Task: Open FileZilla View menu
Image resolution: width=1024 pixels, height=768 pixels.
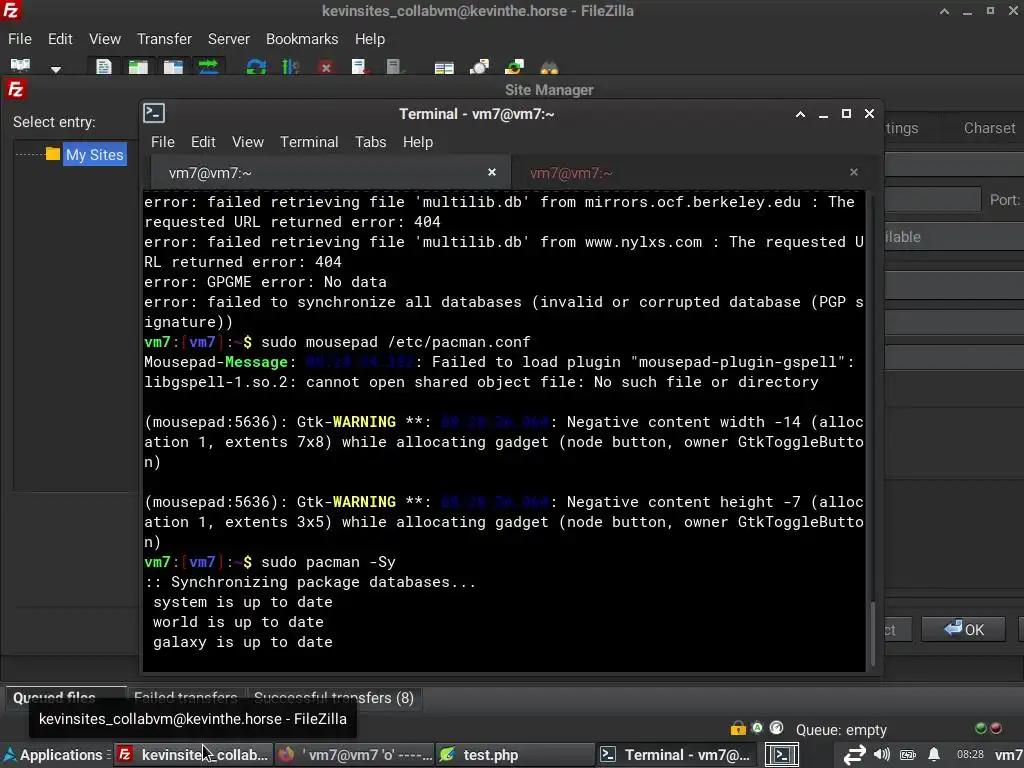Action: coord(104,39)
